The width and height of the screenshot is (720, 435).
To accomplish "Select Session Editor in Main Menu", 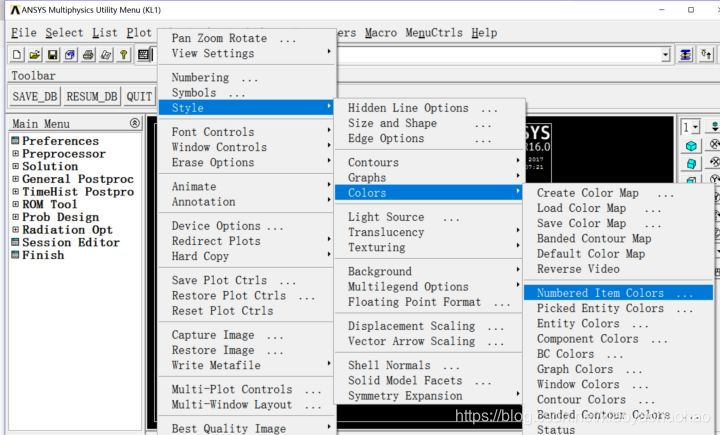I will (71, 242).
